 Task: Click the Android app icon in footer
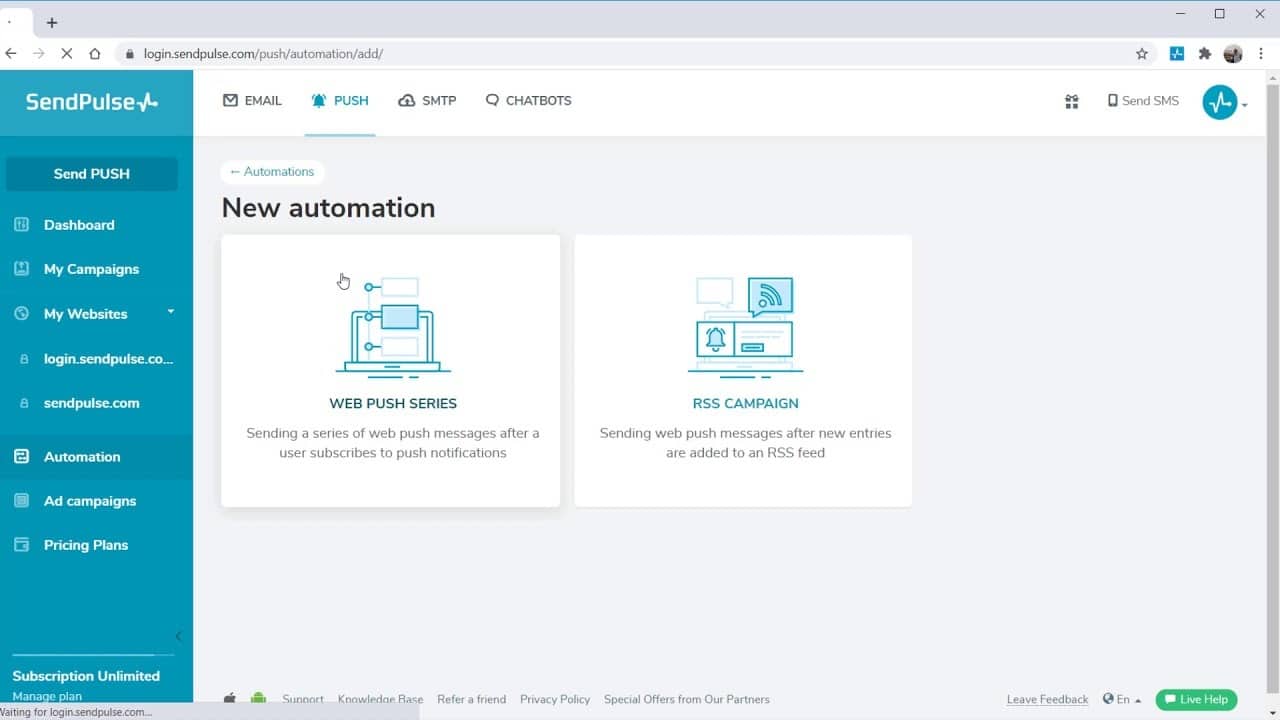(258, 699)
